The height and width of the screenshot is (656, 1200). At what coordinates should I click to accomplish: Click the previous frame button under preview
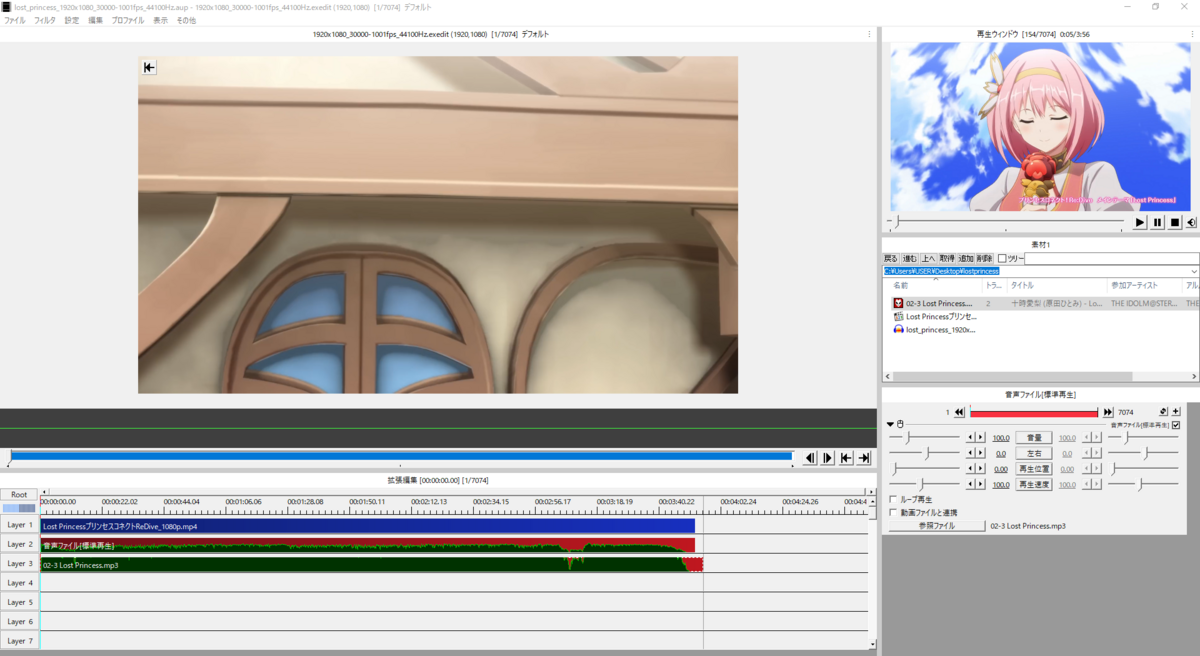point(811,458)
